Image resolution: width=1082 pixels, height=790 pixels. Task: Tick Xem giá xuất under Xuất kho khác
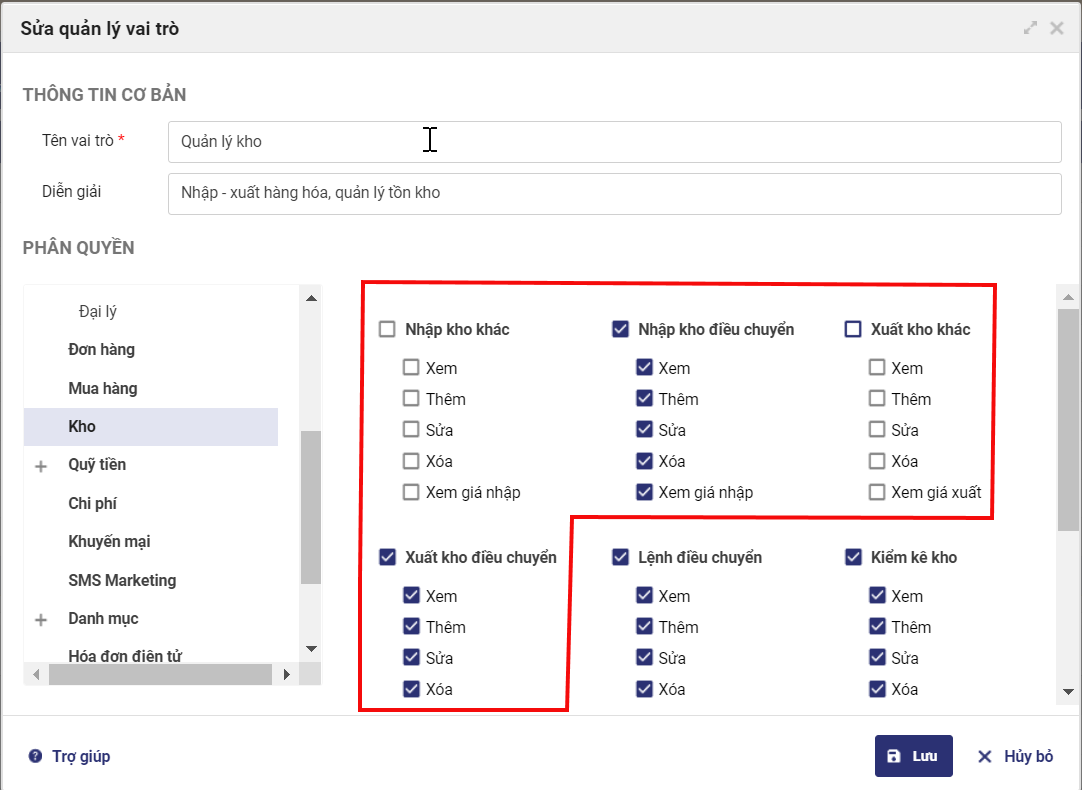(x=877, y=492)
